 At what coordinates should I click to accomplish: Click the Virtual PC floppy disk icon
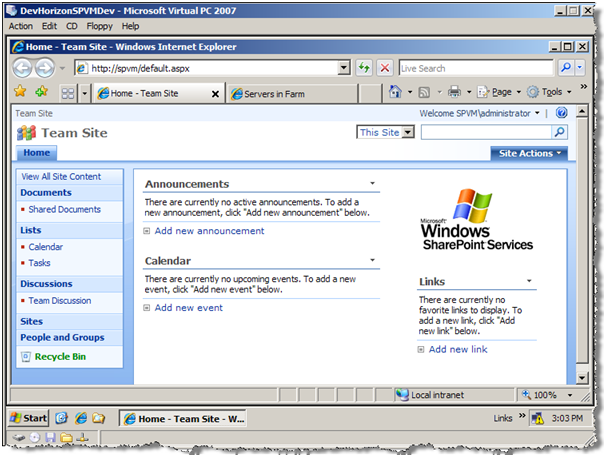click(50, 438)
